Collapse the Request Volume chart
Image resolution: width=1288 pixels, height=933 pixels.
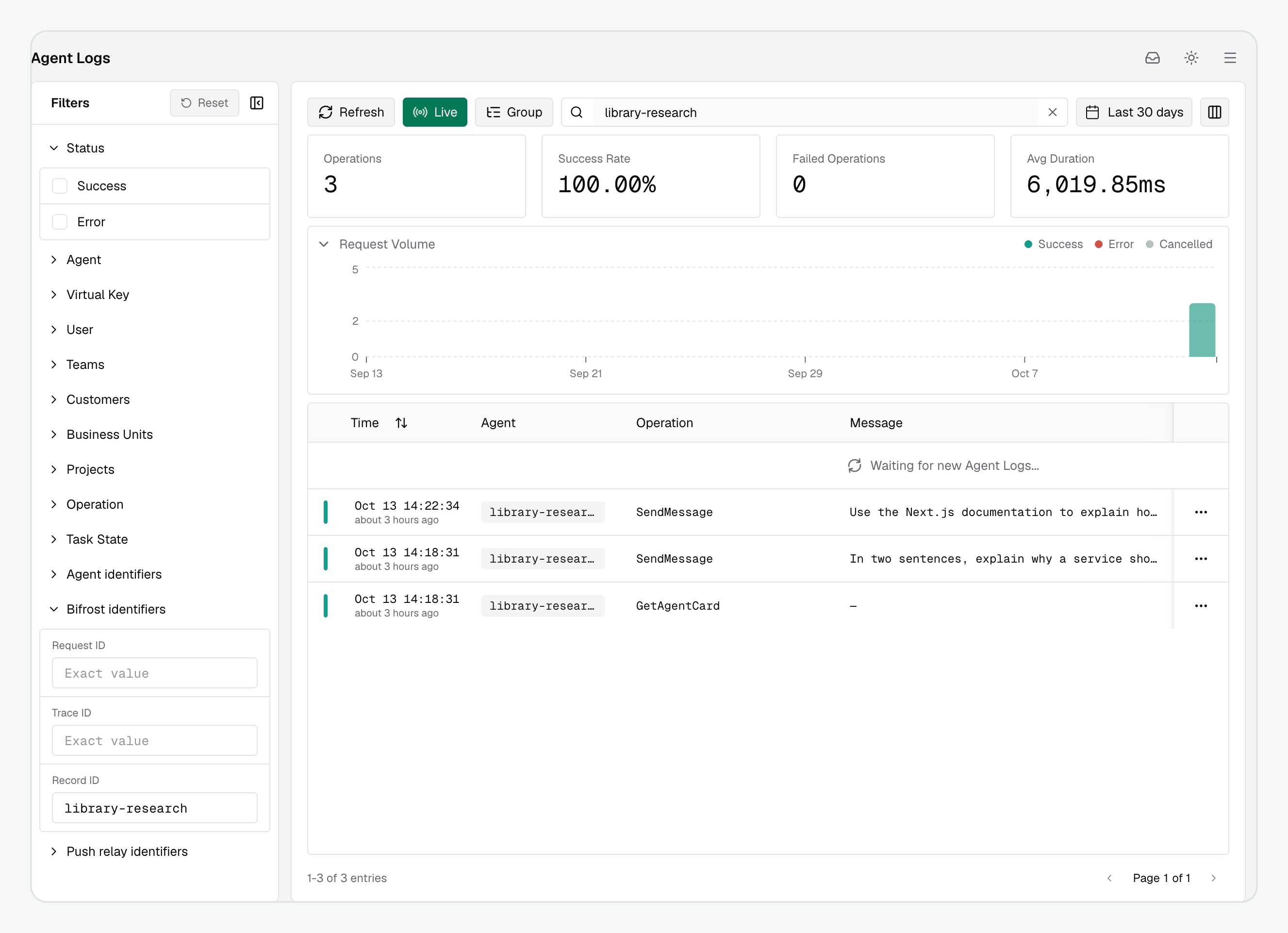click(324, 244)
